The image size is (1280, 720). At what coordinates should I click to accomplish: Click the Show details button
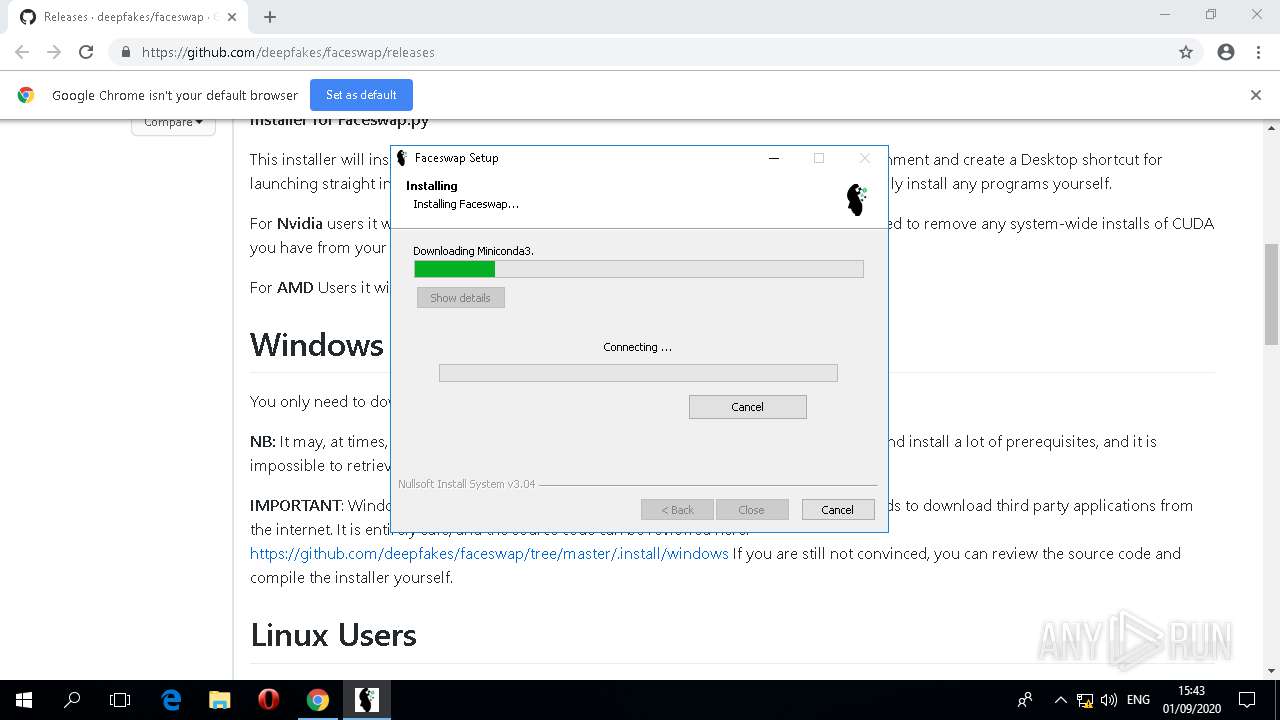(461, 298)
